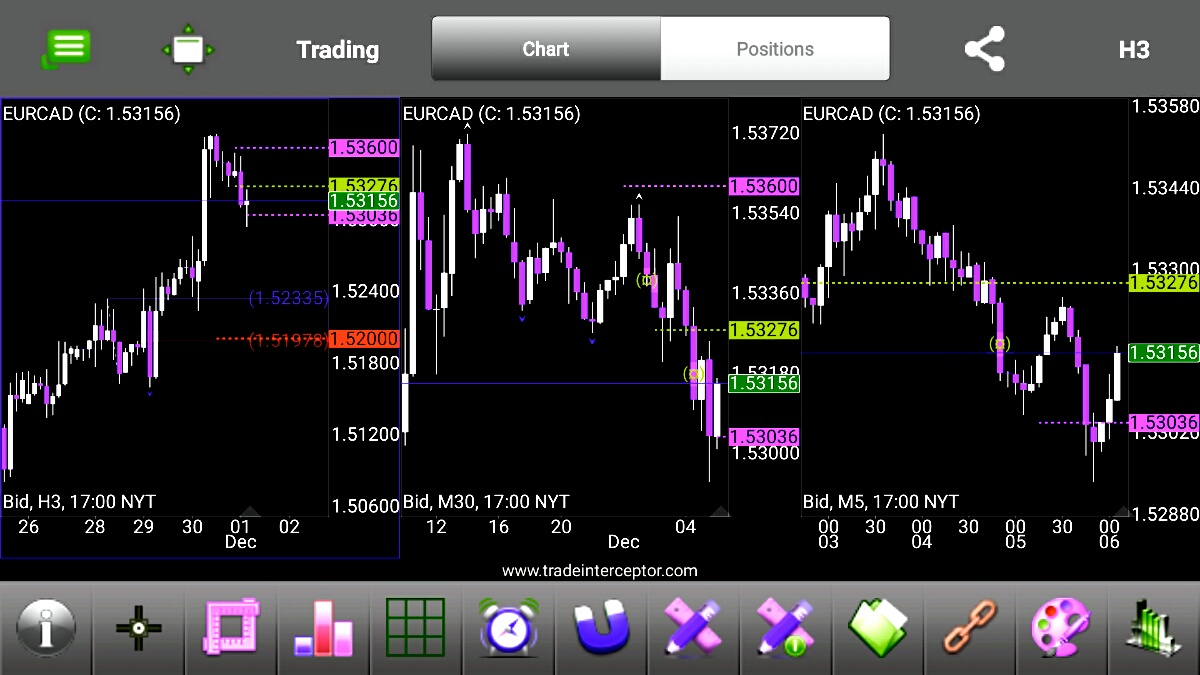Visit www.tradeinterceptor.com link

tap(600, 571)
